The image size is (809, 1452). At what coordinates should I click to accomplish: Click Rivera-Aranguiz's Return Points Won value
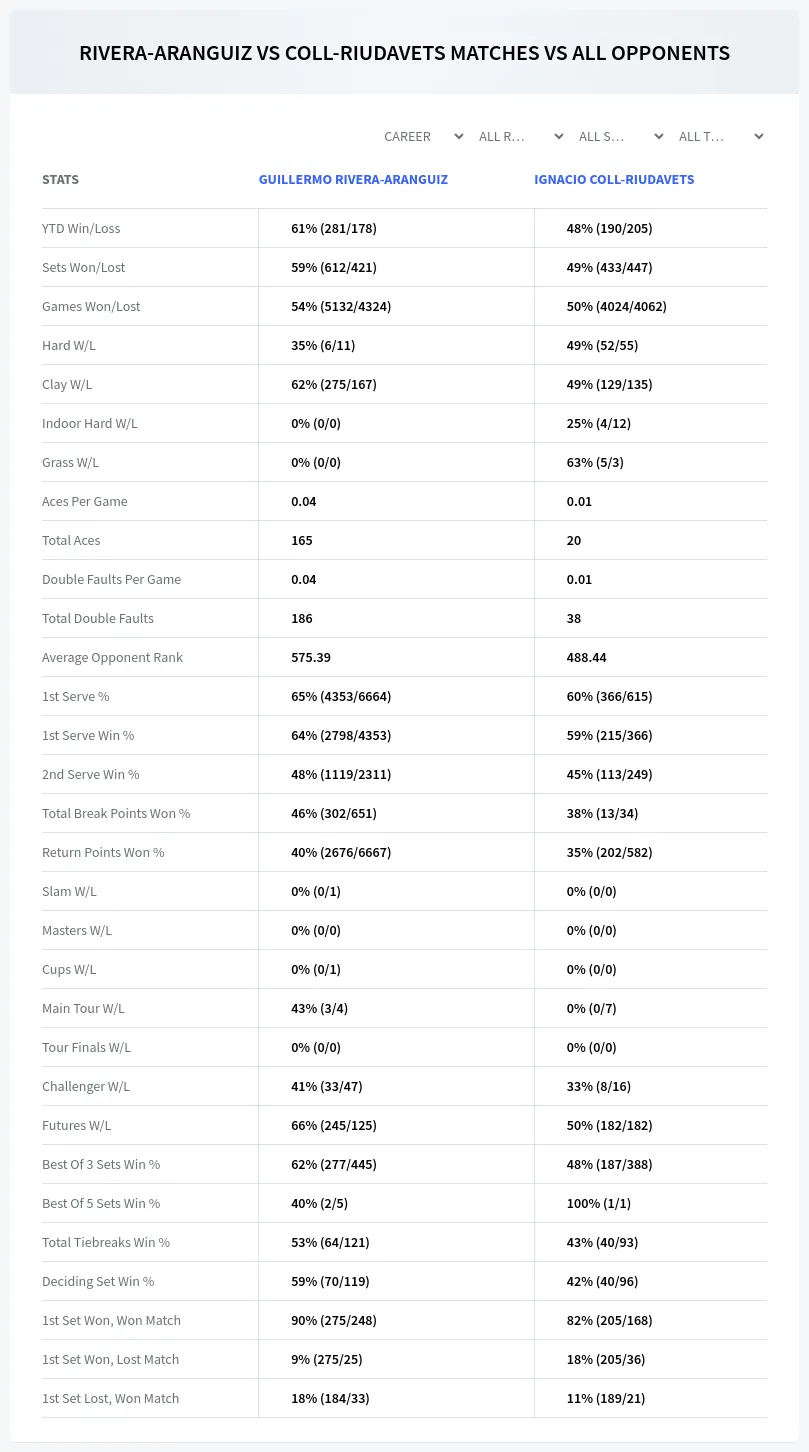coord(341,852)
